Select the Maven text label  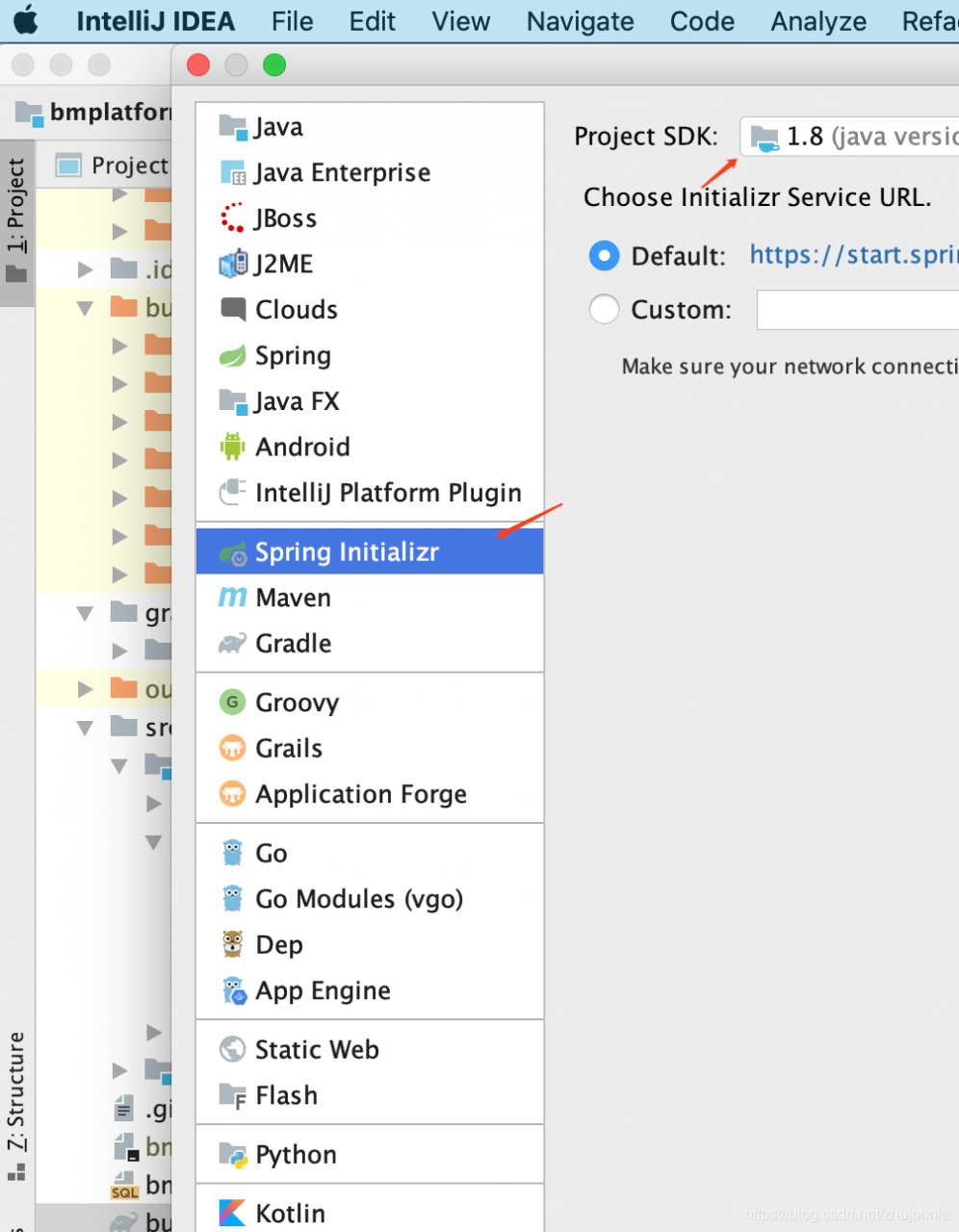293,598
